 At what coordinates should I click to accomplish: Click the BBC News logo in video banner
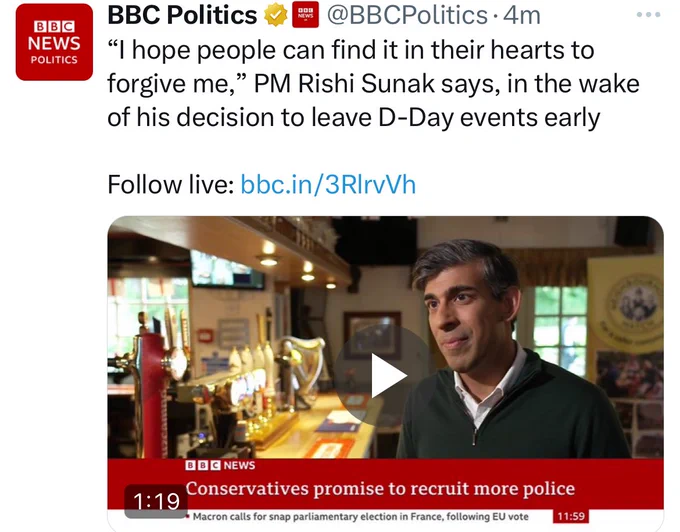(220, 466)
